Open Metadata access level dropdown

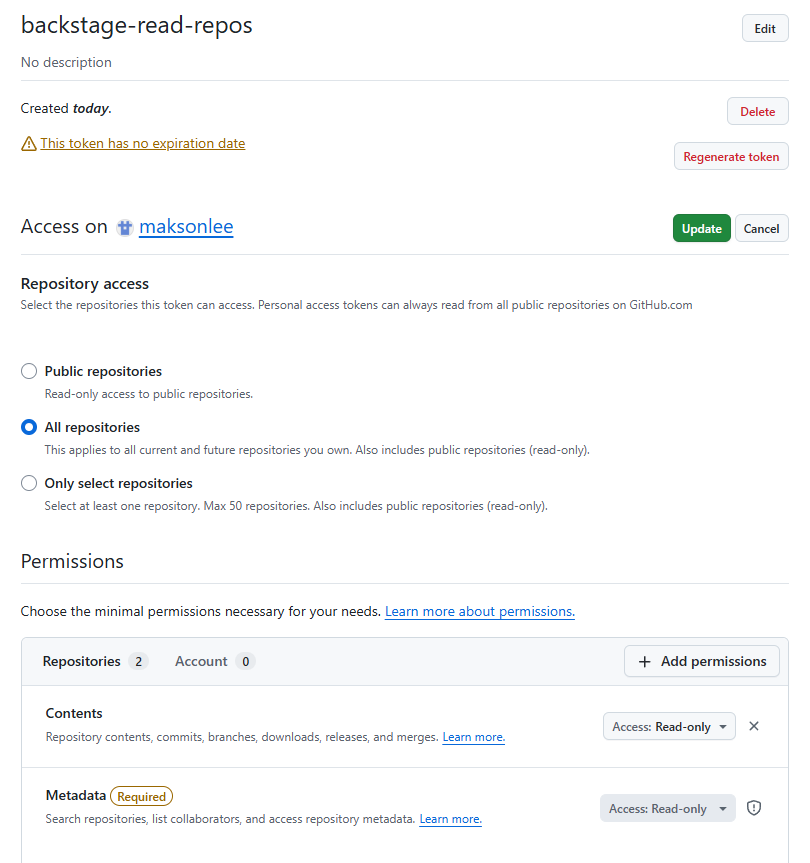[667, 809]
